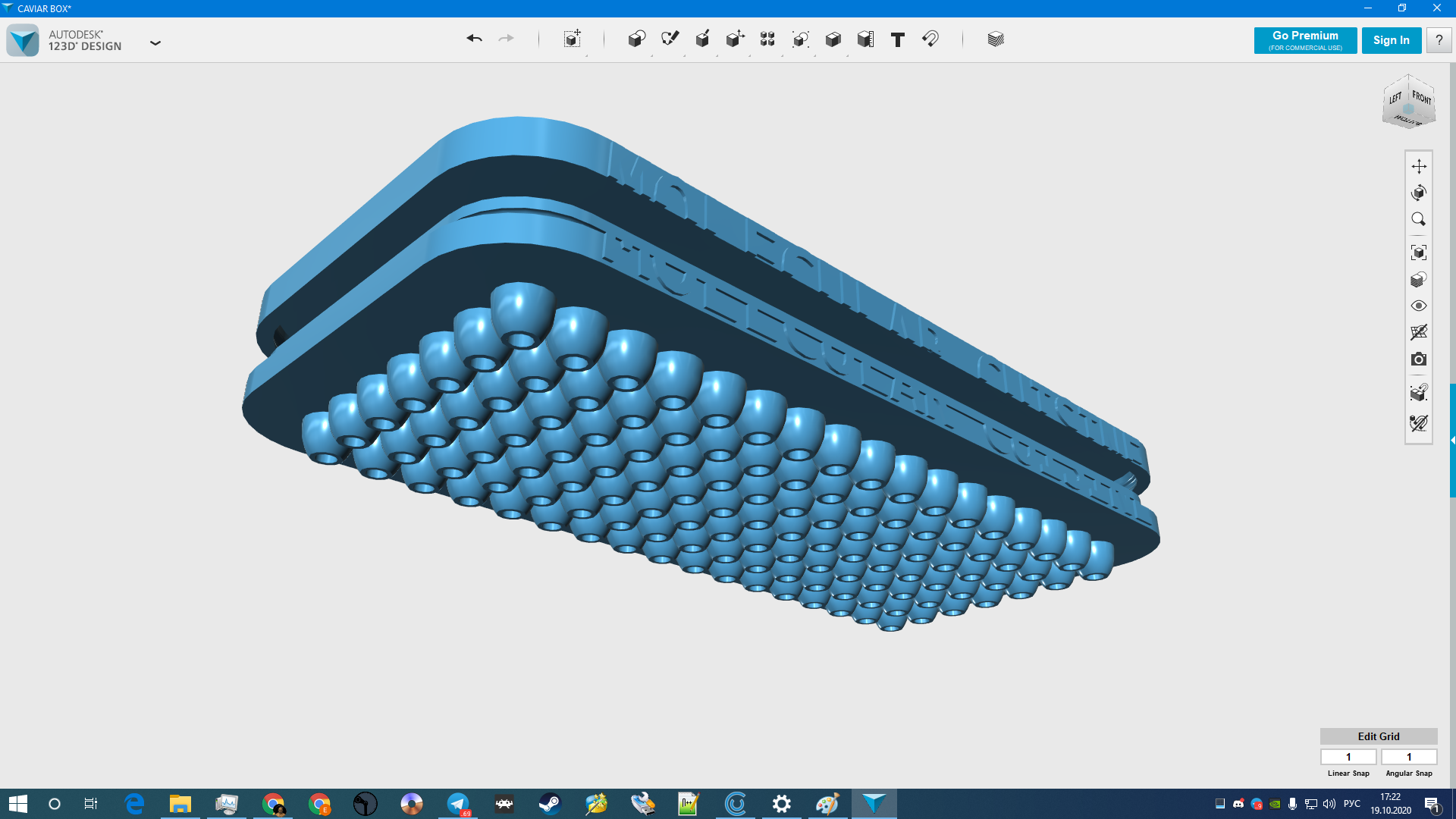The width and height of the screenshot is (1456, 819).
Task: Activate the Orbit navigation tool
Action: (1419, 193)
